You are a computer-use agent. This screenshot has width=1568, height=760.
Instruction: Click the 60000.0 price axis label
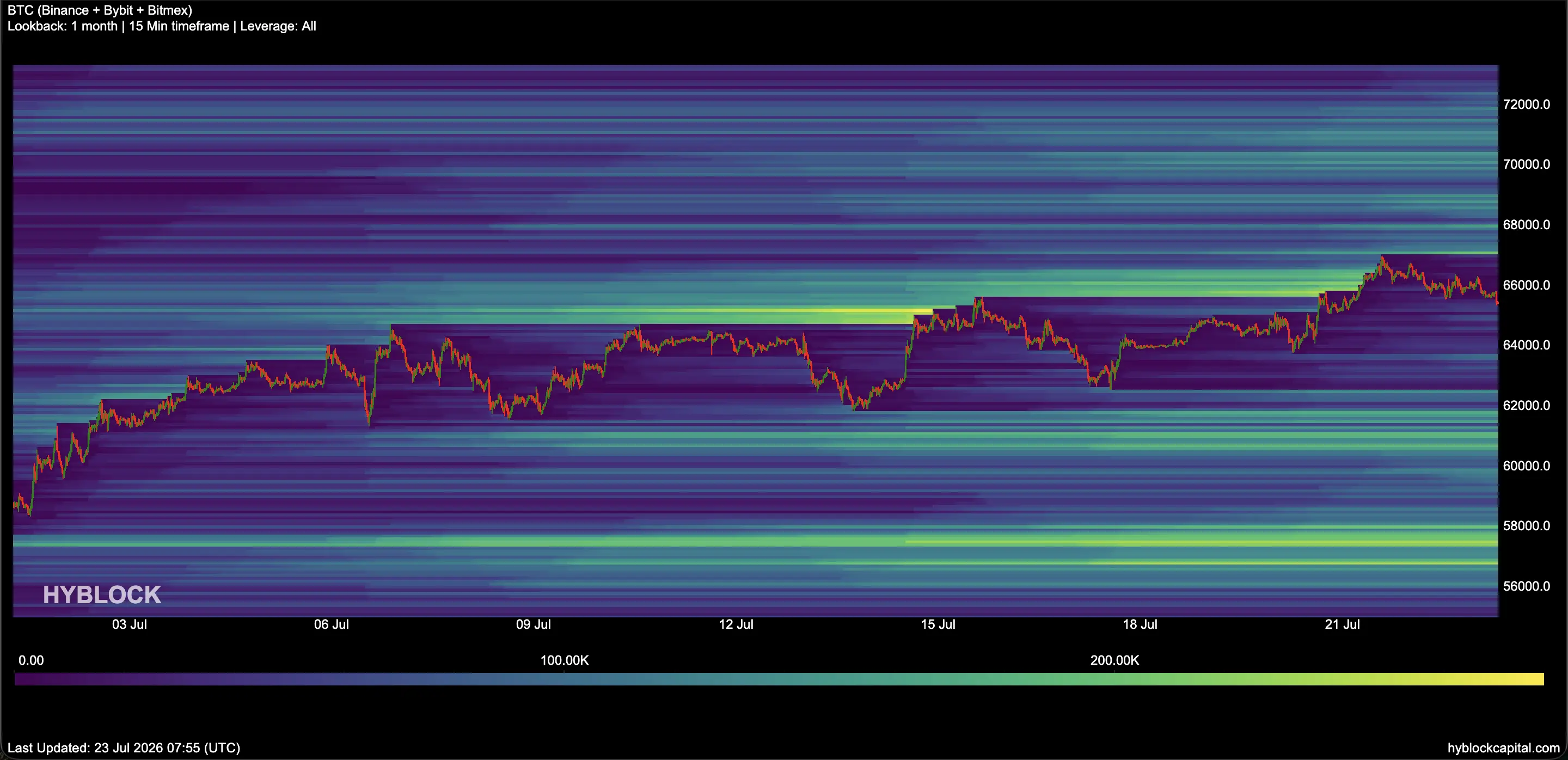pyautogui.click(x=1526, y=466)
